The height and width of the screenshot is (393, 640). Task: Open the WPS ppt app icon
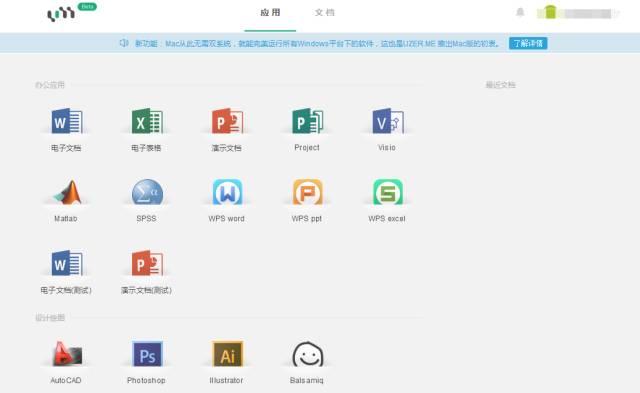[307, 192]
